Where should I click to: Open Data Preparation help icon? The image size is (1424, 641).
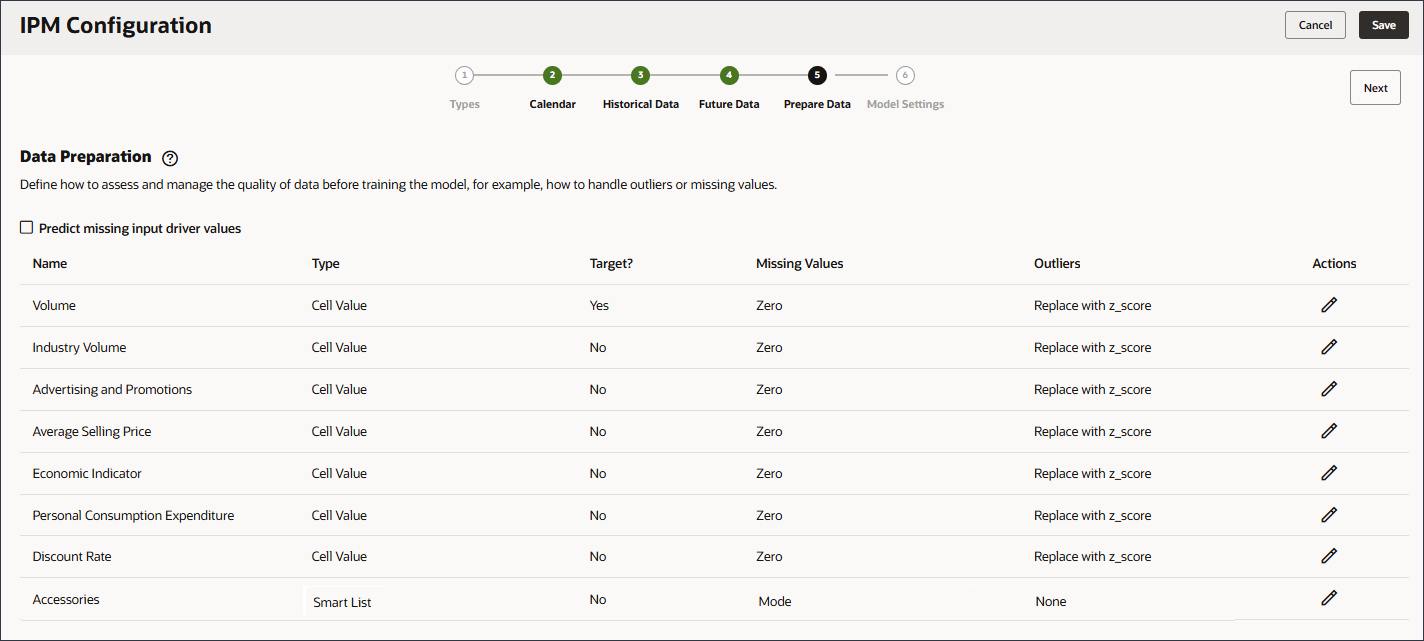coord(170,158)
